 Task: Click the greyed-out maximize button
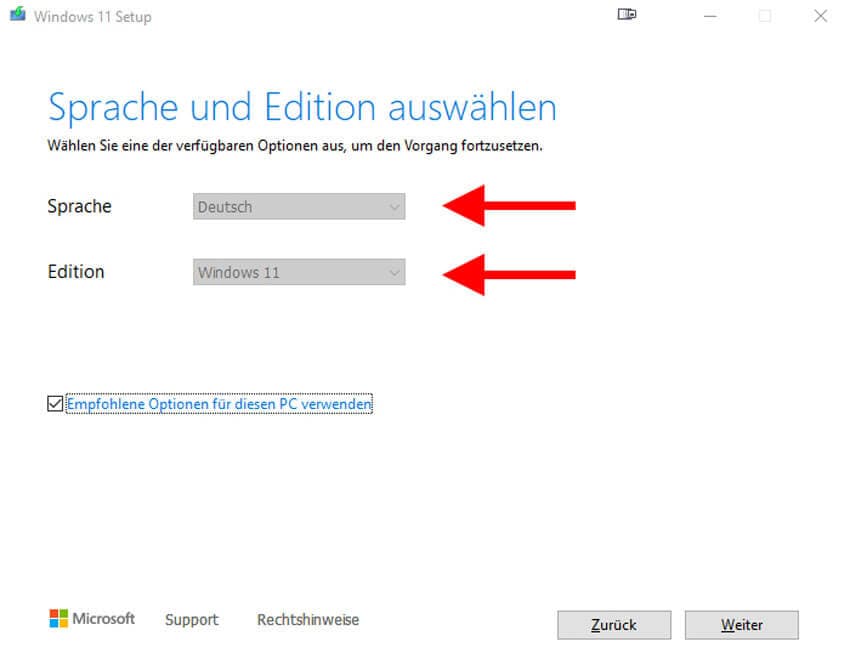(765, 16)
